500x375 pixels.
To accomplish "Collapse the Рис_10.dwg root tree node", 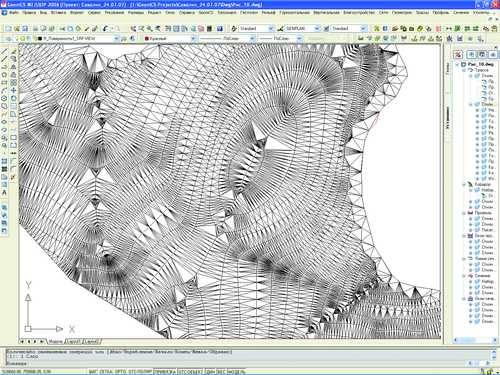I will click(x=458, y=64).
